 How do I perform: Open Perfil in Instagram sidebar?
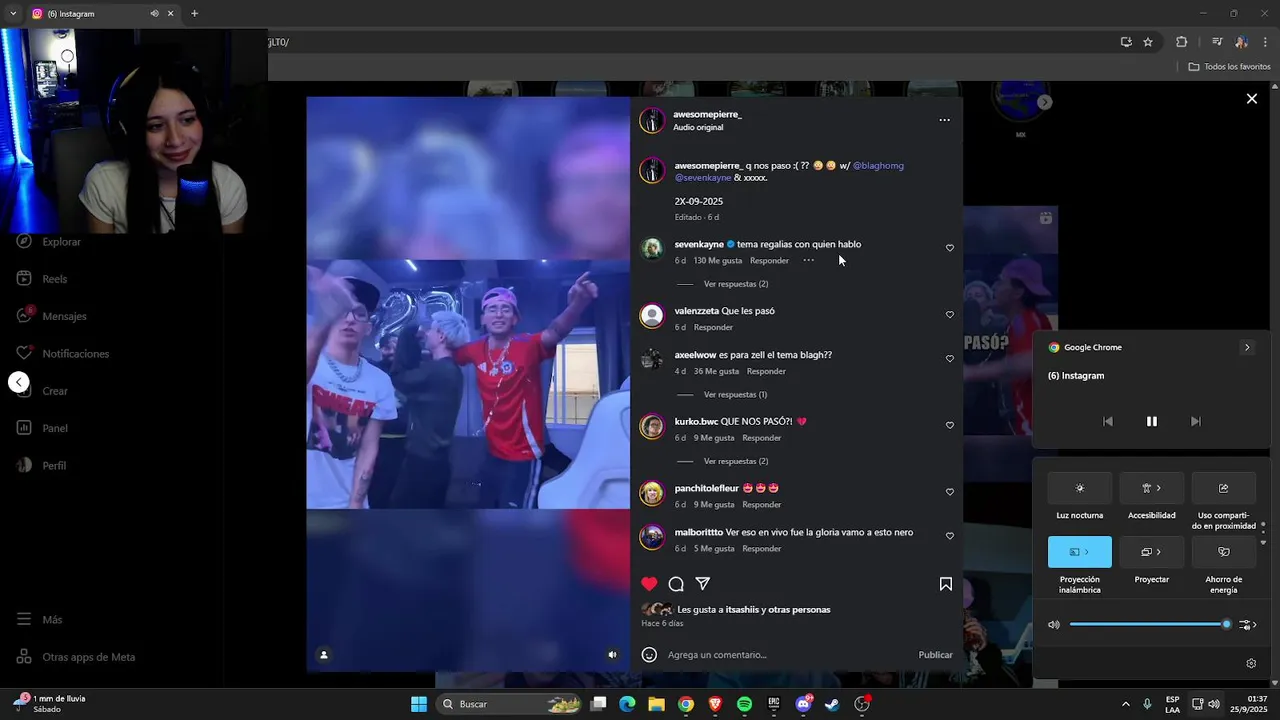coord(43,466)
